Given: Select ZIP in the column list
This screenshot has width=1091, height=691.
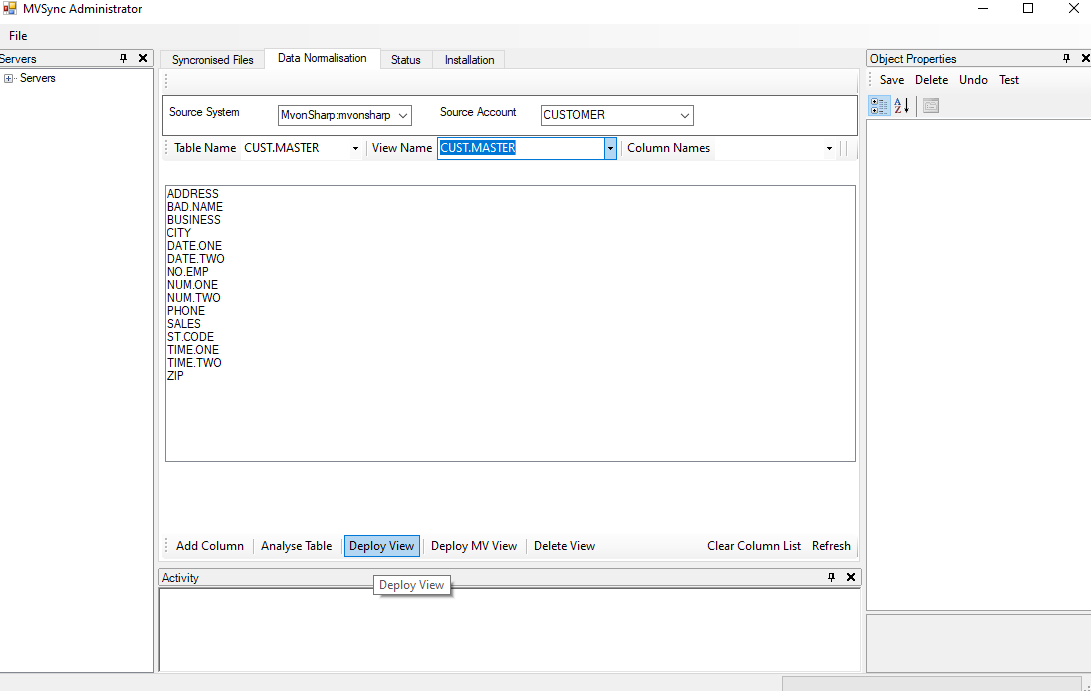Looking at the screenshot, I should tap(175, 376).
